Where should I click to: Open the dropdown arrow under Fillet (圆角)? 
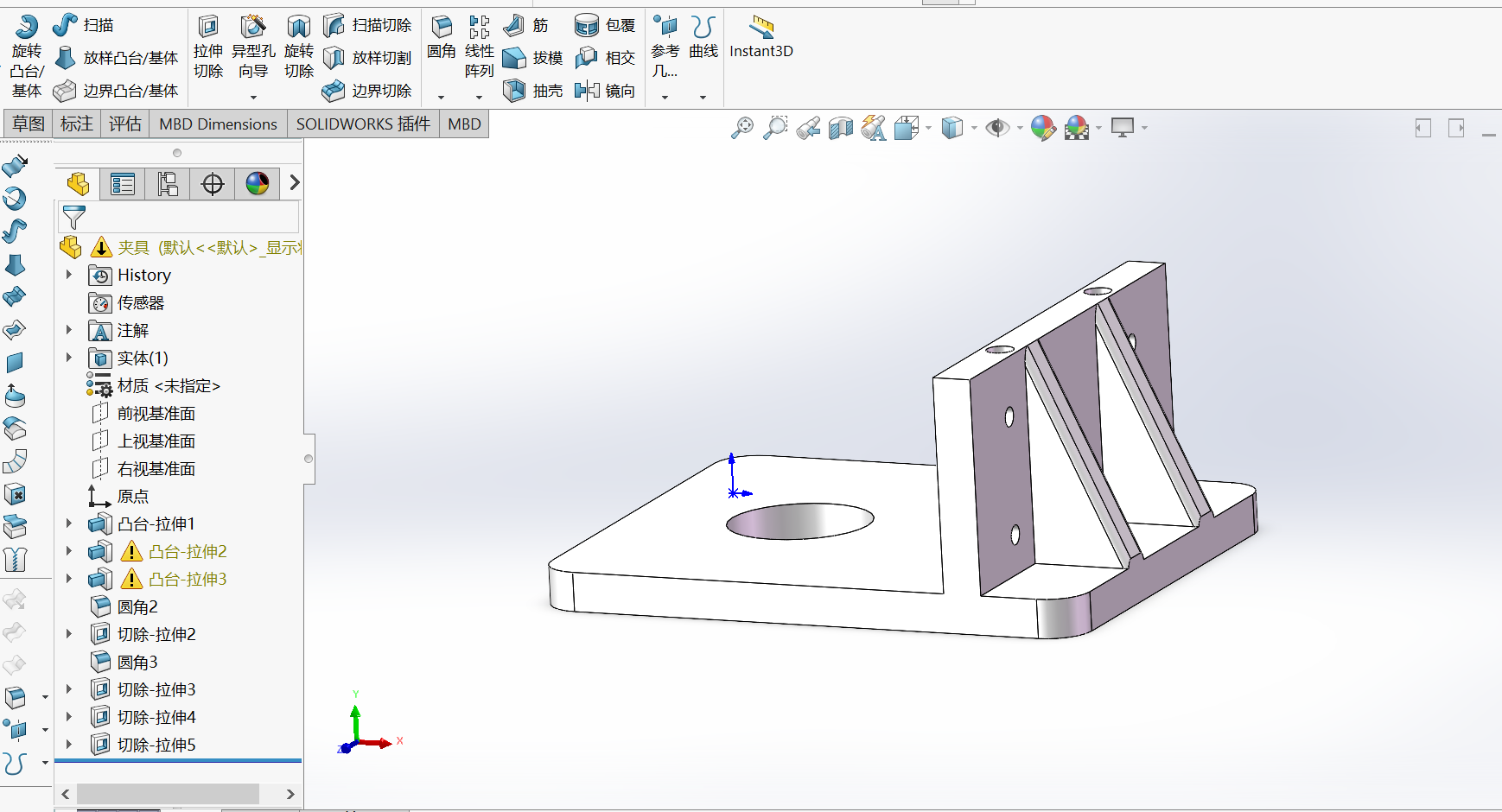click(x=442, y=97)
